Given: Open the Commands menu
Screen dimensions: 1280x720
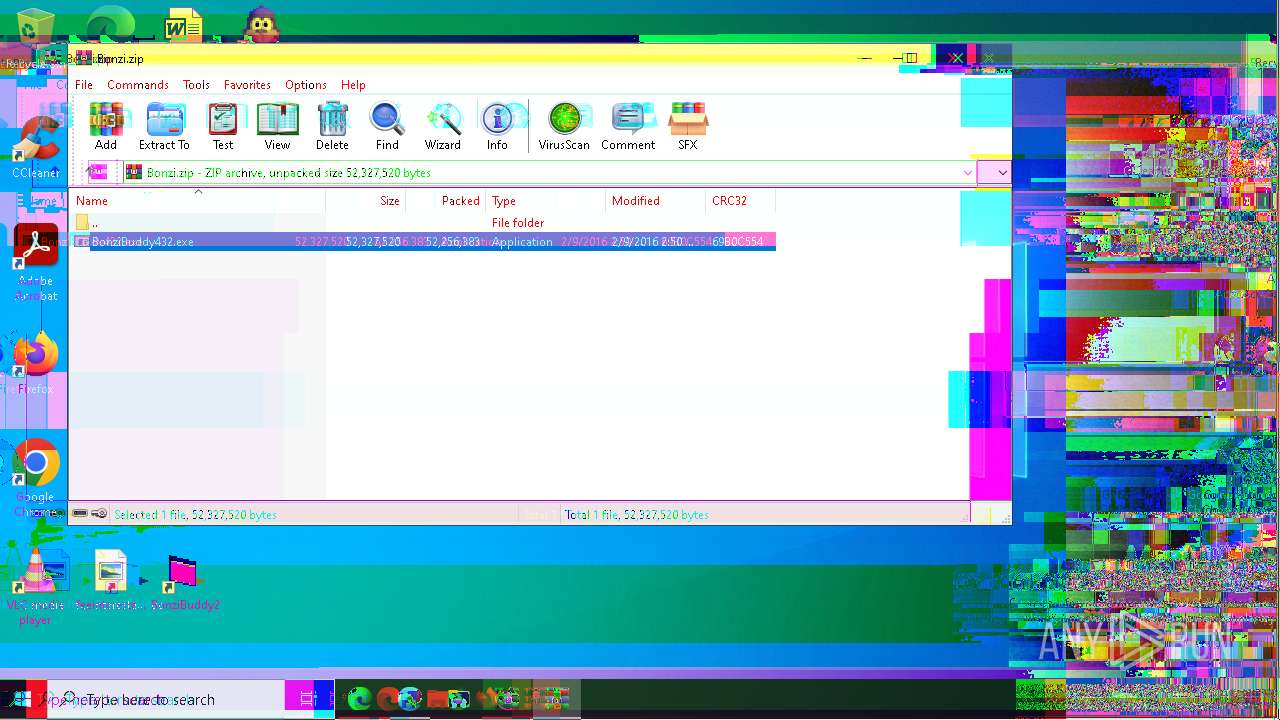Looking at the screenshot, I should 138,85.
